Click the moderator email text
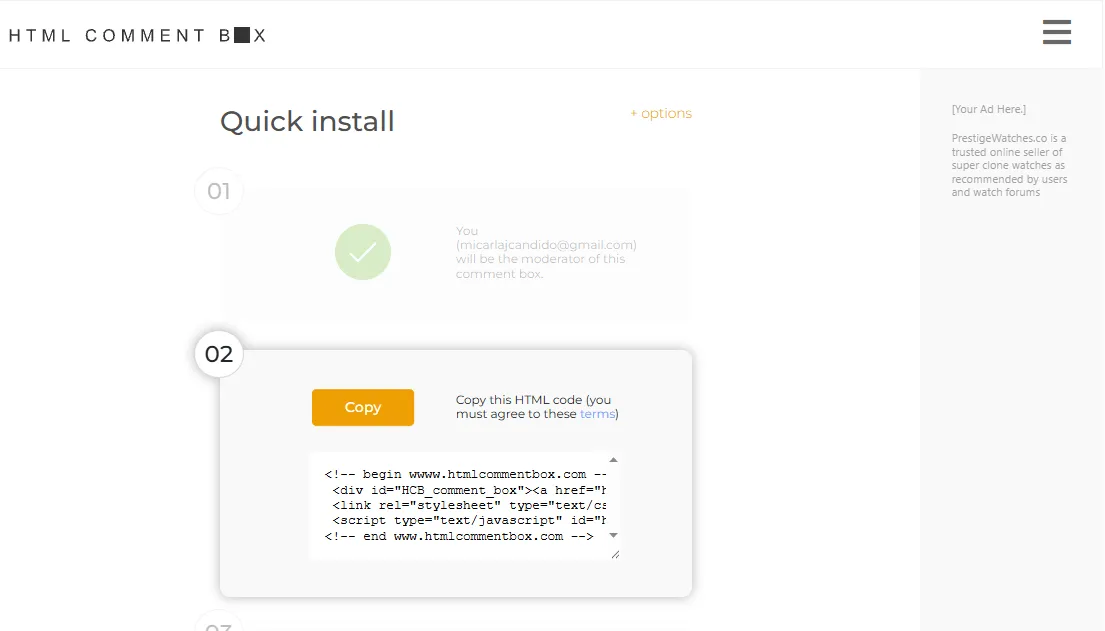Image resolution: width=1105 pixels, height=631 pixels. 546,245
